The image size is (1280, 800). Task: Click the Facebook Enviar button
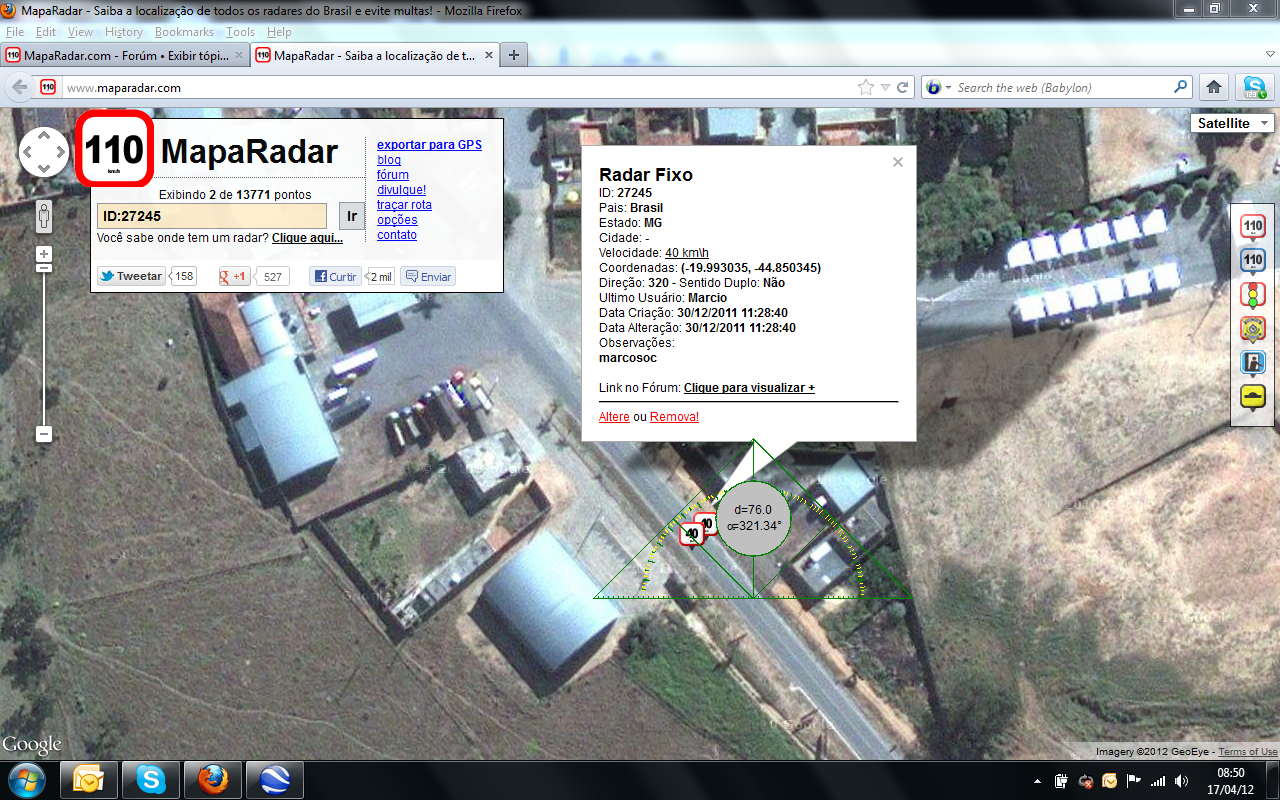click(x=428, y=276)
